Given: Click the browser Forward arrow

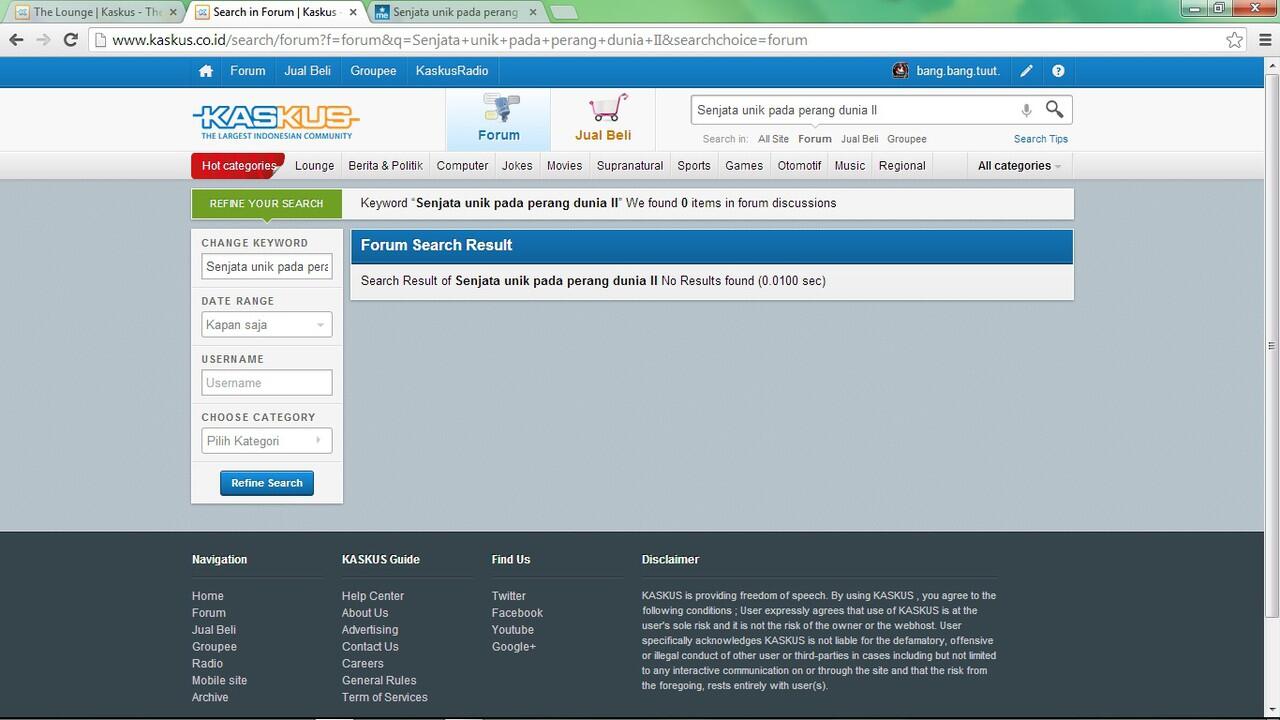Looking at the screenshot, I should tap(43, 40).
